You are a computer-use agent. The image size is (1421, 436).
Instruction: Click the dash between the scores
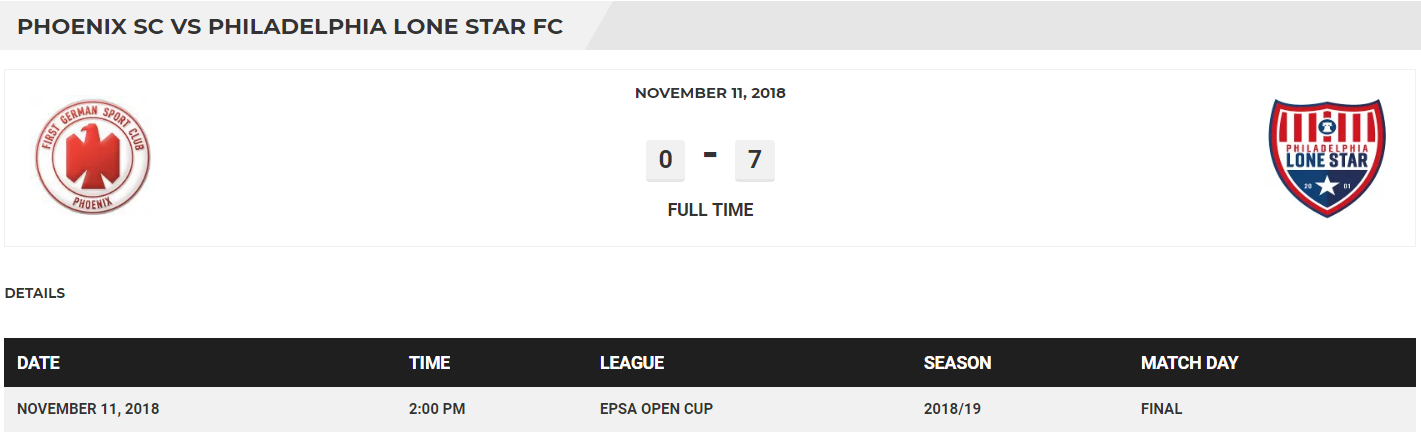pos(710,155)
